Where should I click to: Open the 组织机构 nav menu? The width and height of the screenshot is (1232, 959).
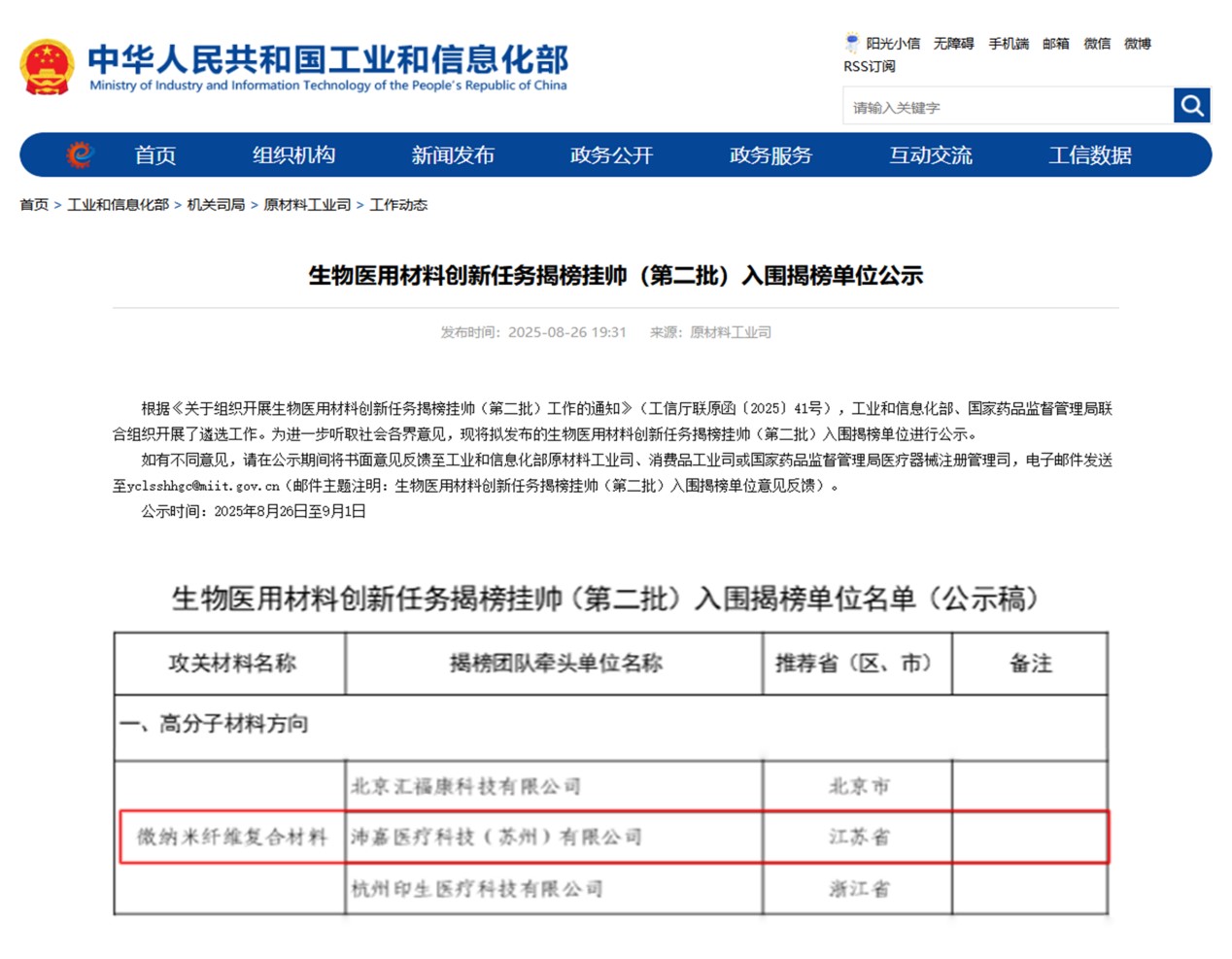coord(293,155)
